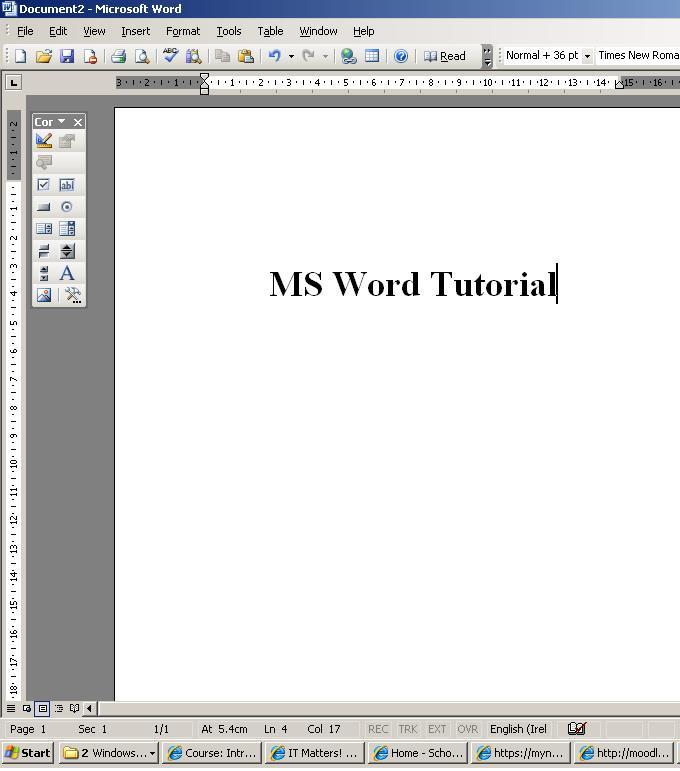
Task: Switch to Home - Scho... taskbar window
Action: click(x=417, y=753)
